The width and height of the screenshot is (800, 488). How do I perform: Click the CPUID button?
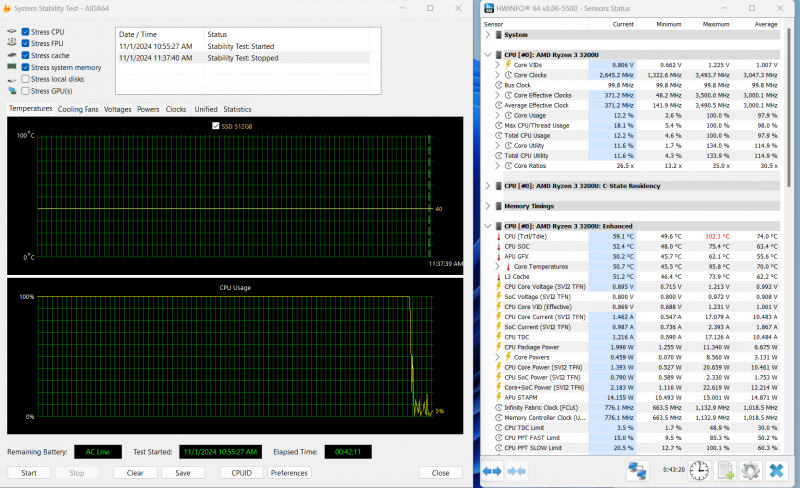pos(241,473)
